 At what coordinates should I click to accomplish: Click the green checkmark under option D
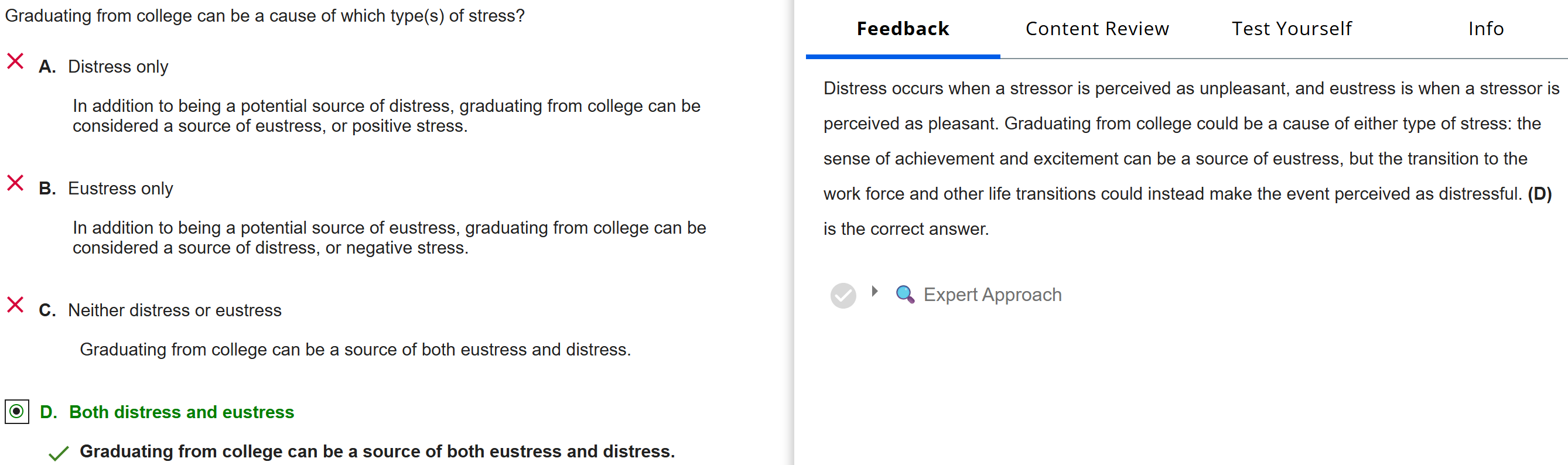pos(59,453)
